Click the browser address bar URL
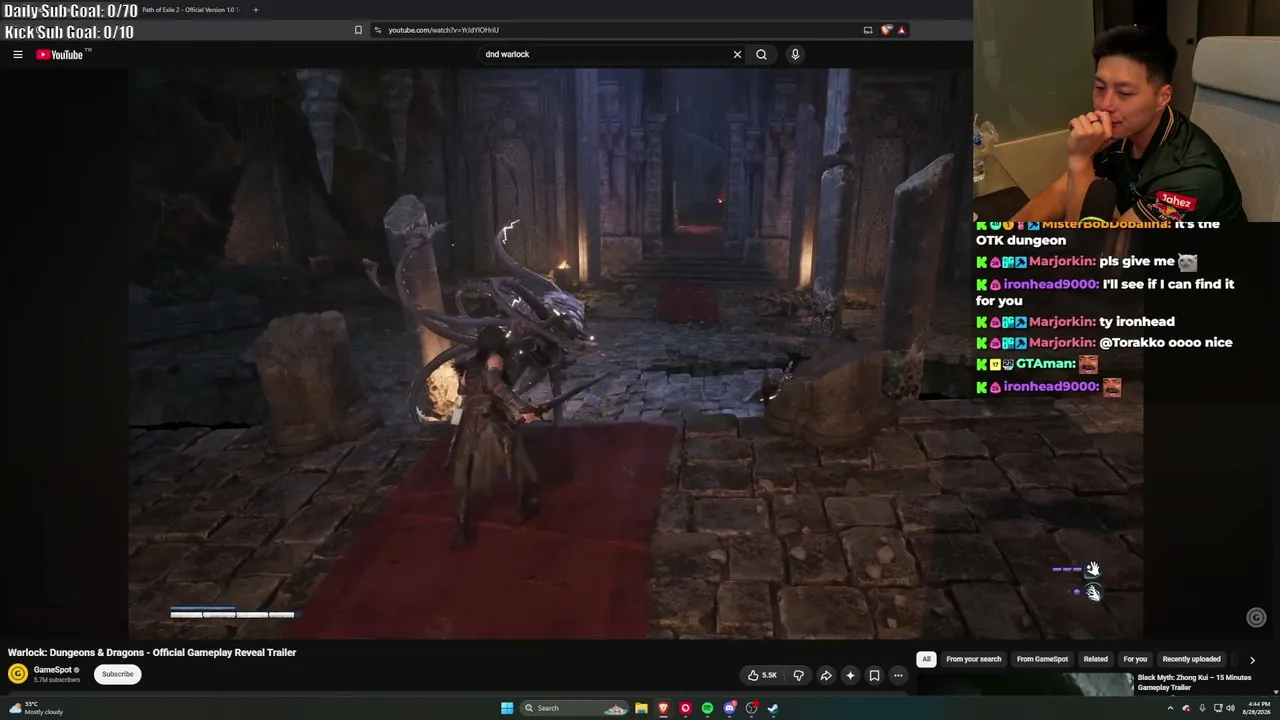This screenshot has width=1280, height=720. [443, 30]
